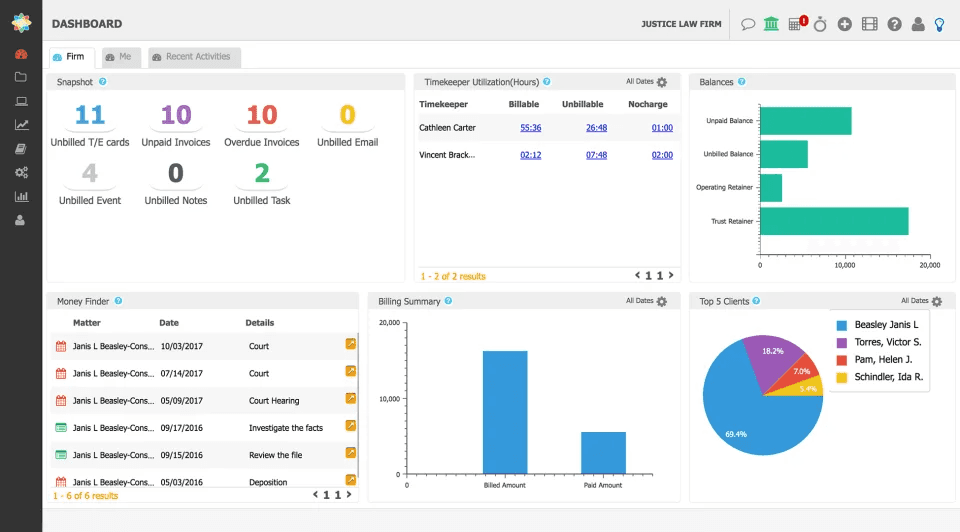
Task: Open Vincent Brack billable 02:12 link
Action: (531, 155)
